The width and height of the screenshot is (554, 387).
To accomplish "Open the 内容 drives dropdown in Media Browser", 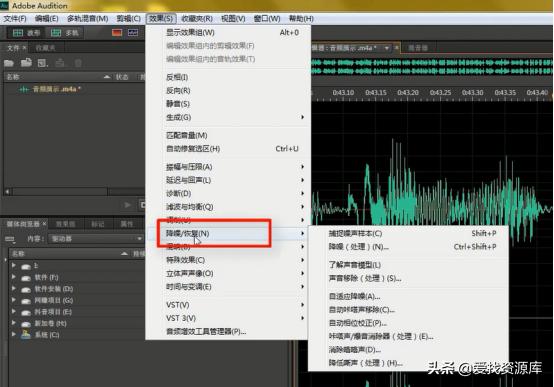I will point(96,239).
